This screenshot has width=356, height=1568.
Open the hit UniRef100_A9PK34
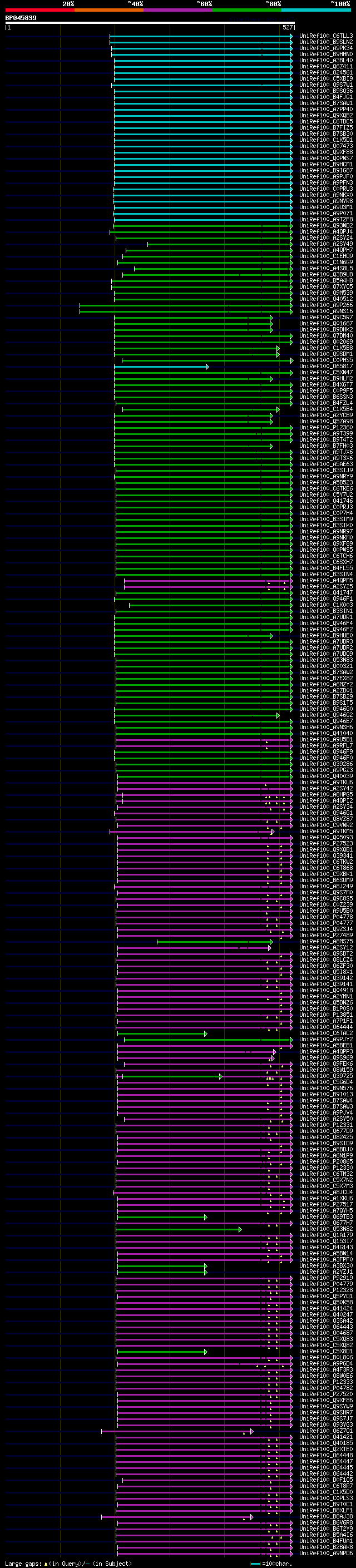click(x=326, y=48)
